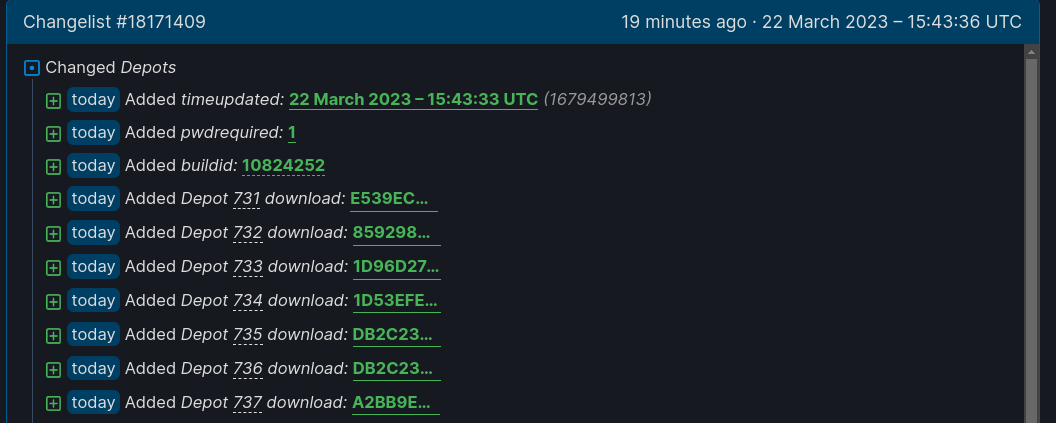Open the Changelist #18171409 header link

click(114, 21)
